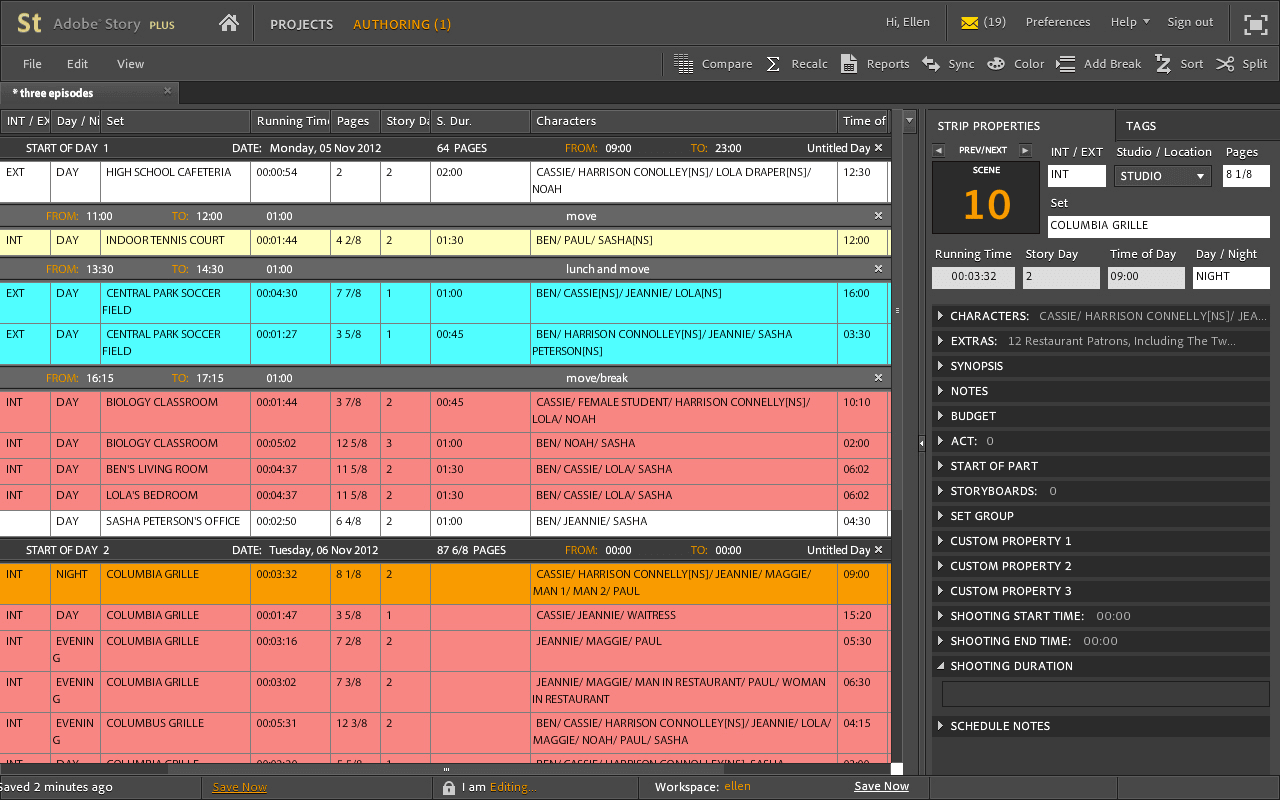Click Sign out link
This screenshot has width=1280, height=800.
point(1190,22)
